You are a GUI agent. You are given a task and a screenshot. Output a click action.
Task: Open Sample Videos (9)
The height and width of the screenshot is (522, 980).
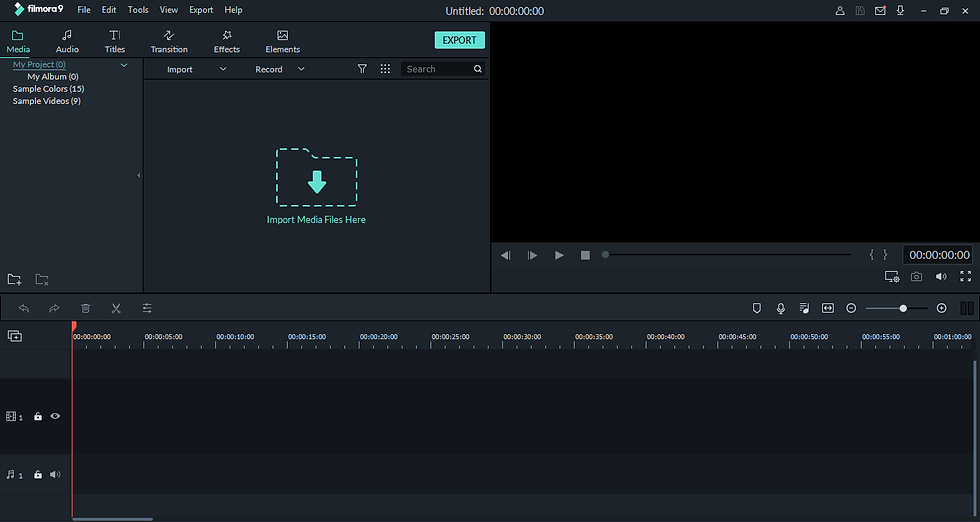[x=46, y=101]
